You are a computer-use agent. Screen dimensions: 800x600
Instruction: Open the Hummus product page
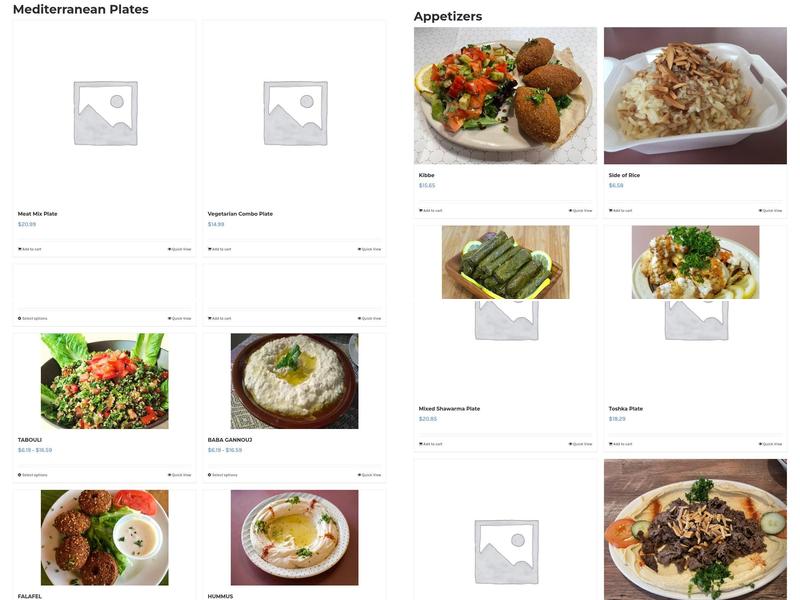(x=218, y=594)
